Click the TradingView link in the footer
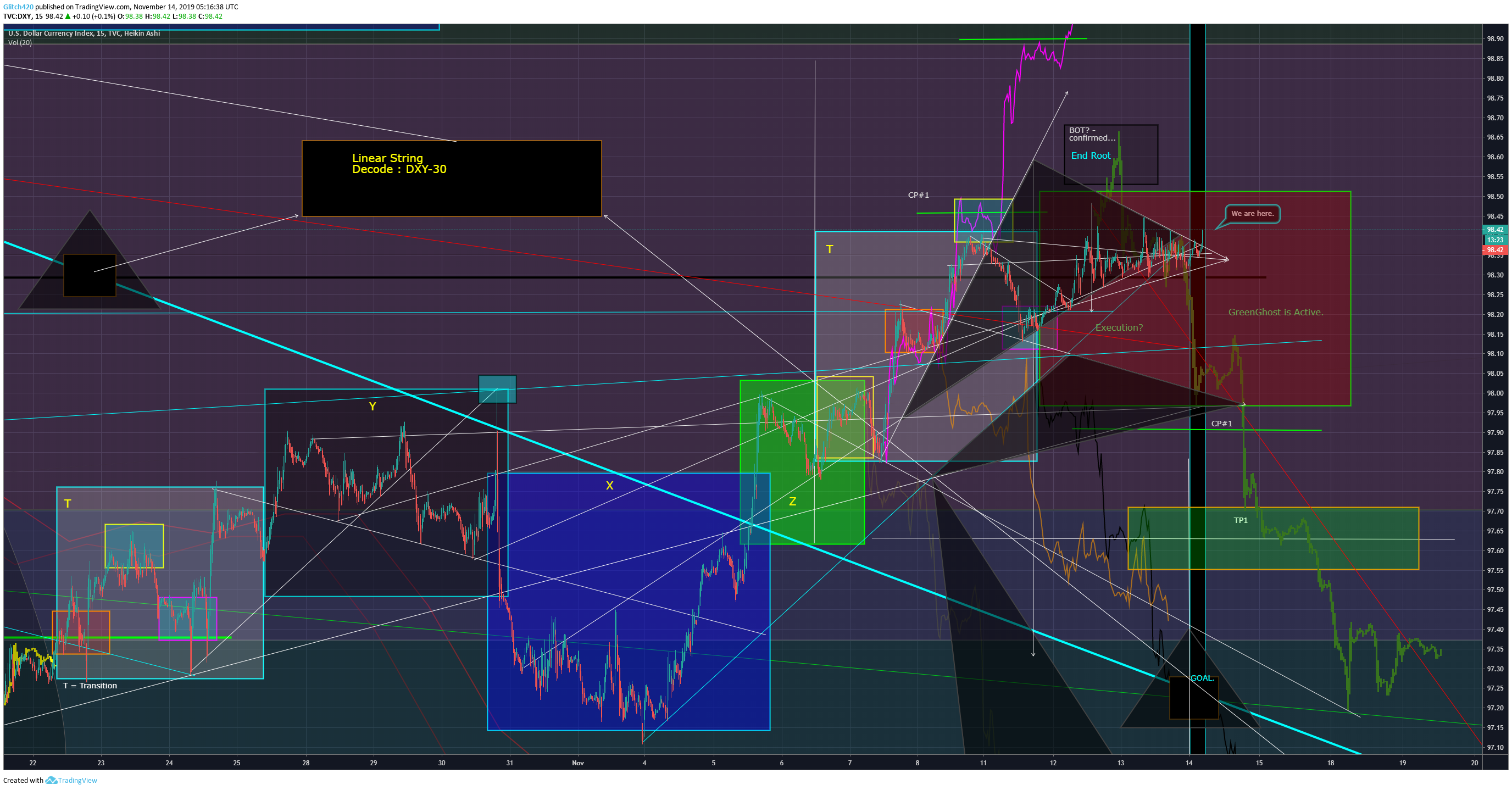Screen dimensions: 1512x790 click(x=77, y=781)
